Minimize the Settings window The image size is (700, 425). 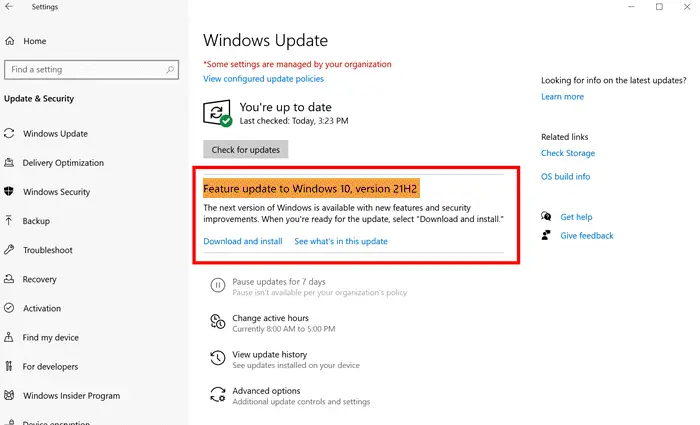(631, 7)
